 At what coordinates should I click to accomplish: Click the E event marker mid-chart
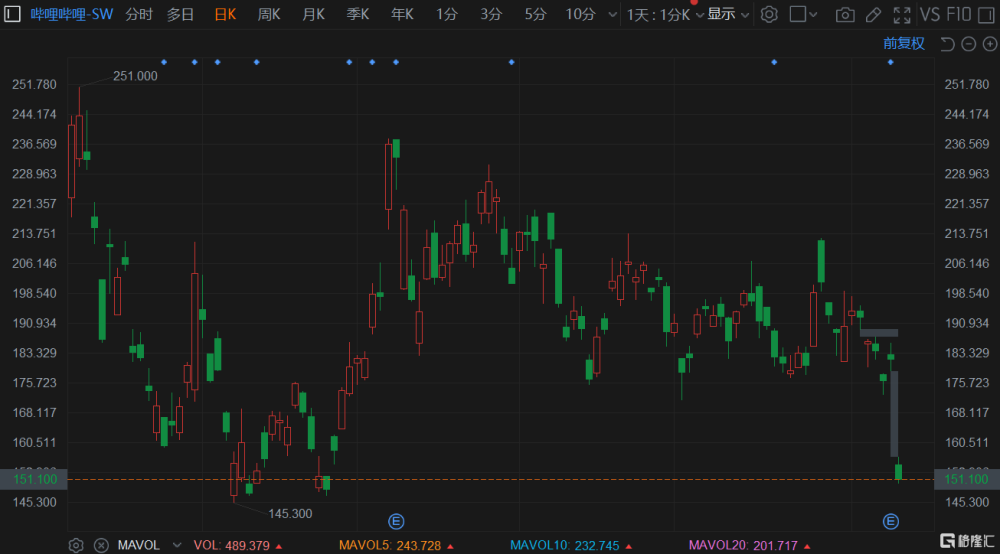tap(396, 522)
